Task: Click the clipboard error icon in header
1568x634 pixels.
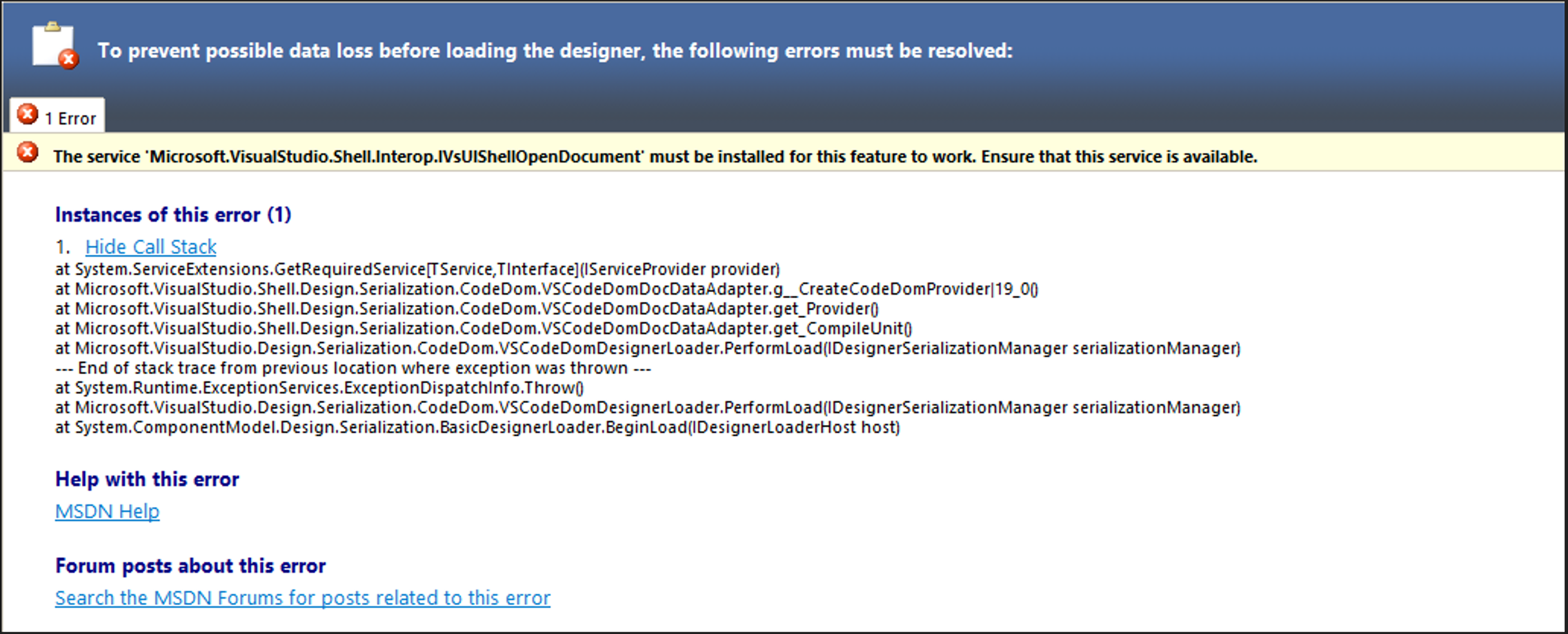Action: [x=55, y=45]
